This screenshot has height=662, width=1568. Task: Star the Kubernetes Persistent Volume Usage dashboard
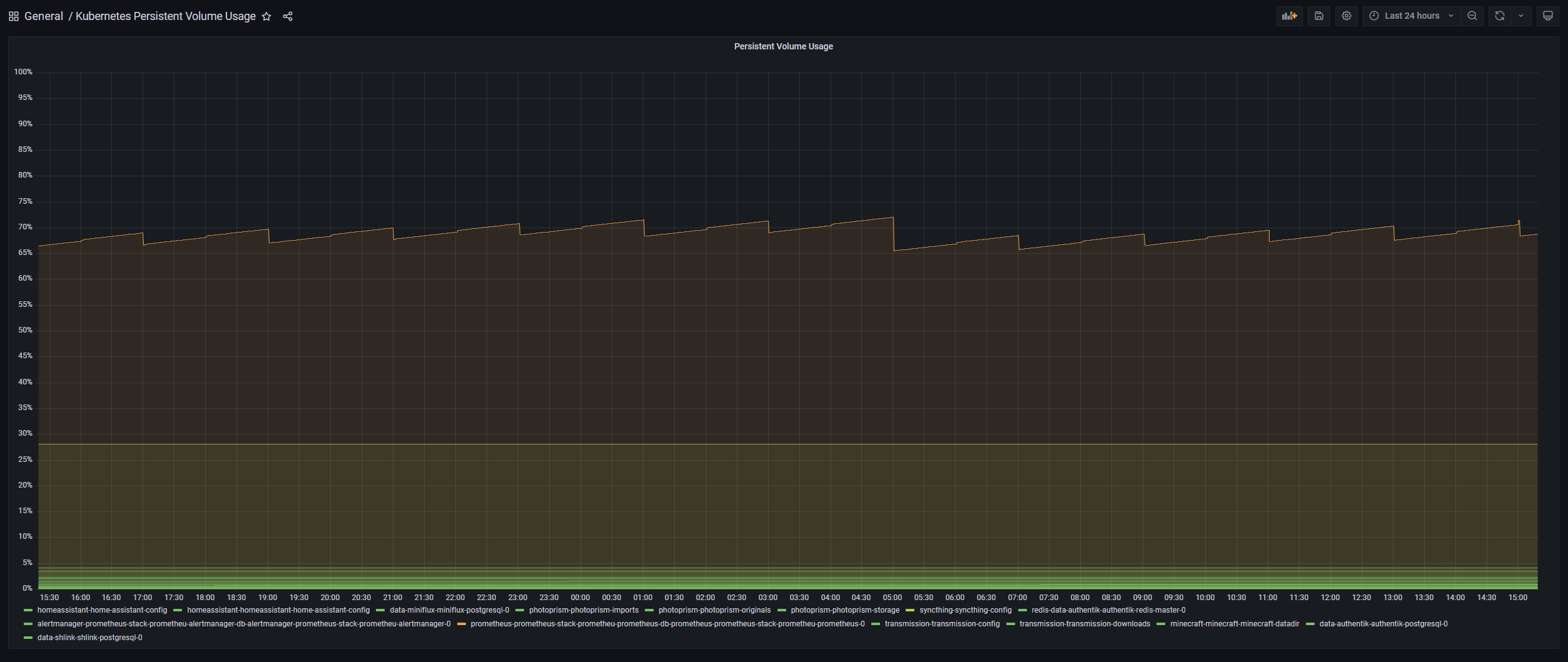[266, 16]
